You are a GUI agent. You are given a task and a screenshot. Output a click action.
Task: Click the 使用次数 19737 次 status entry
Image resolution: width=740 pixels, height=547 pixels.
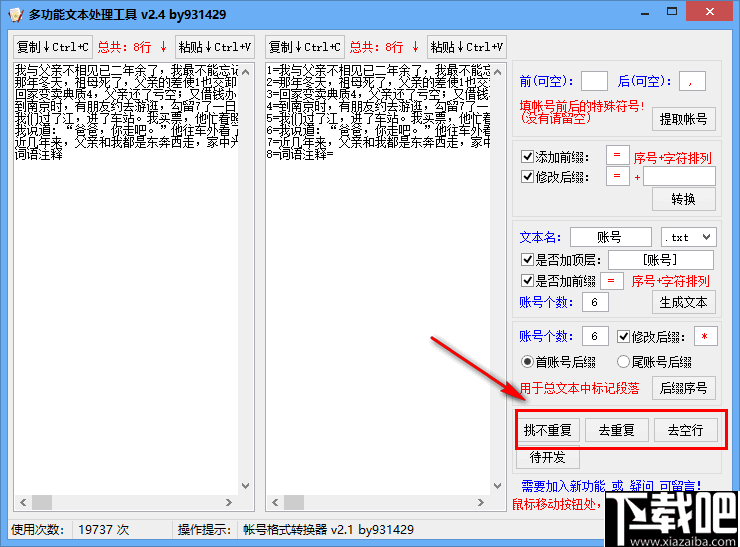(70, 530)
